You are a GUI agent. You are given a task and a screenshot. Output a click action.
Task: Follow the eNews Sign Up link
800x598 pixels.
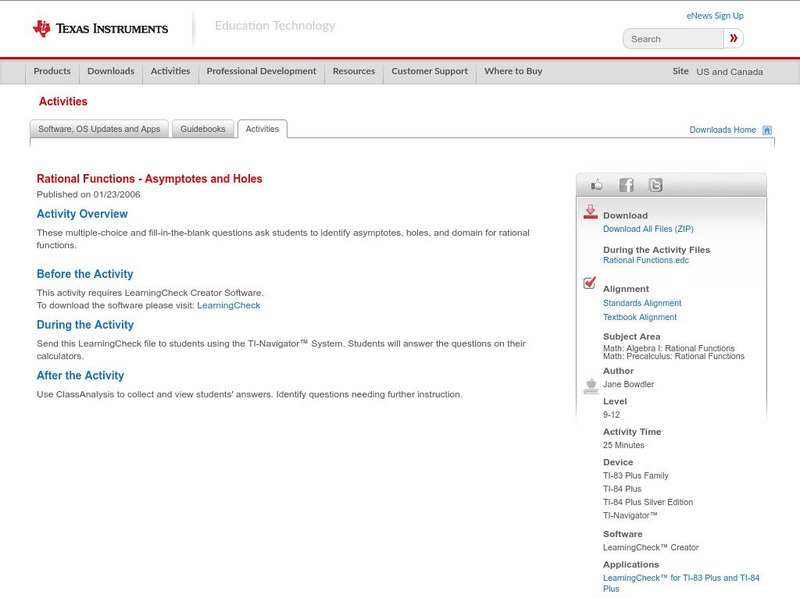pos(715,16)
